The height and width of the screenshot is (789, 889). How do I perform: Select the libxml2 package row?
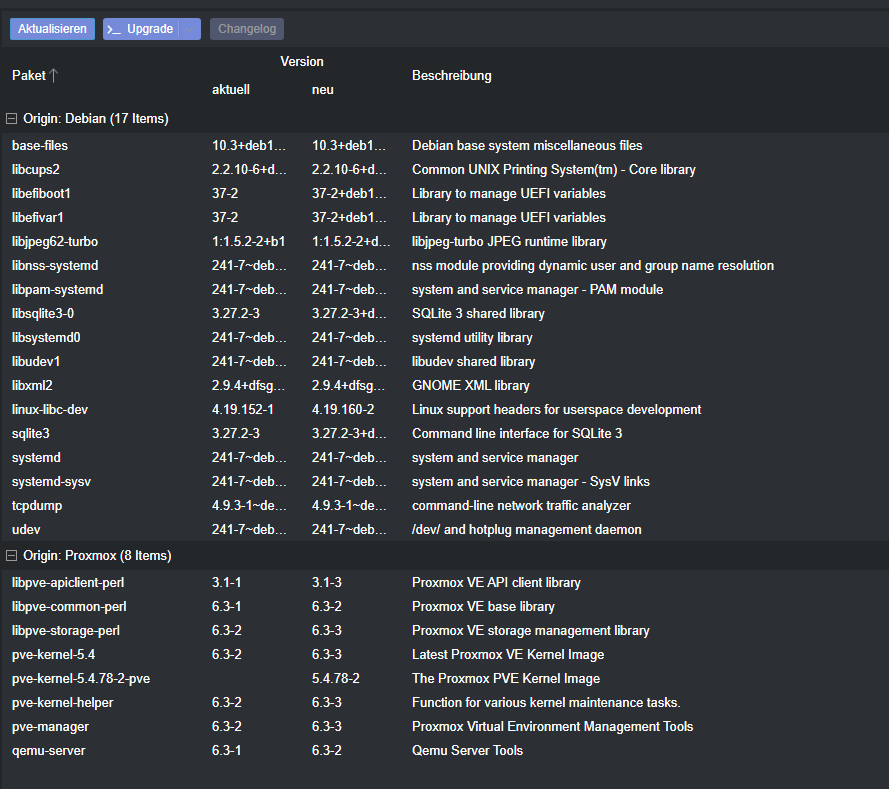tap(444, 385)
